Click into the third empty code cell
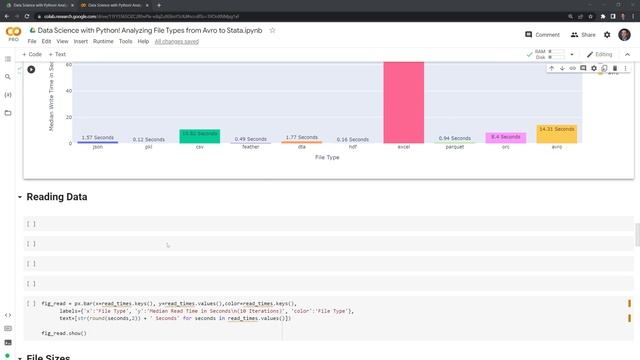 (329, 264)
